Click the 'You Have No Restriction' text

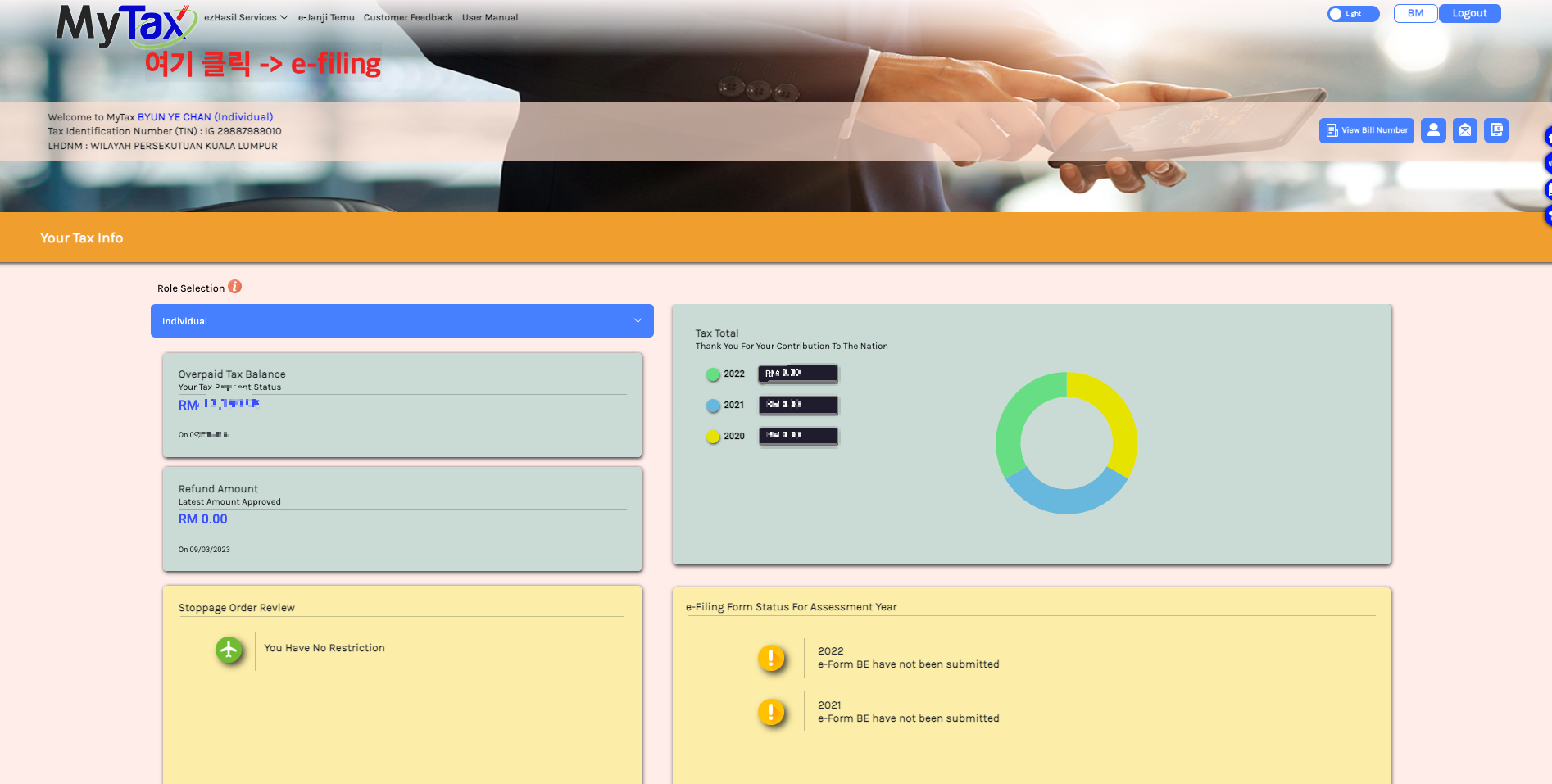324,648
